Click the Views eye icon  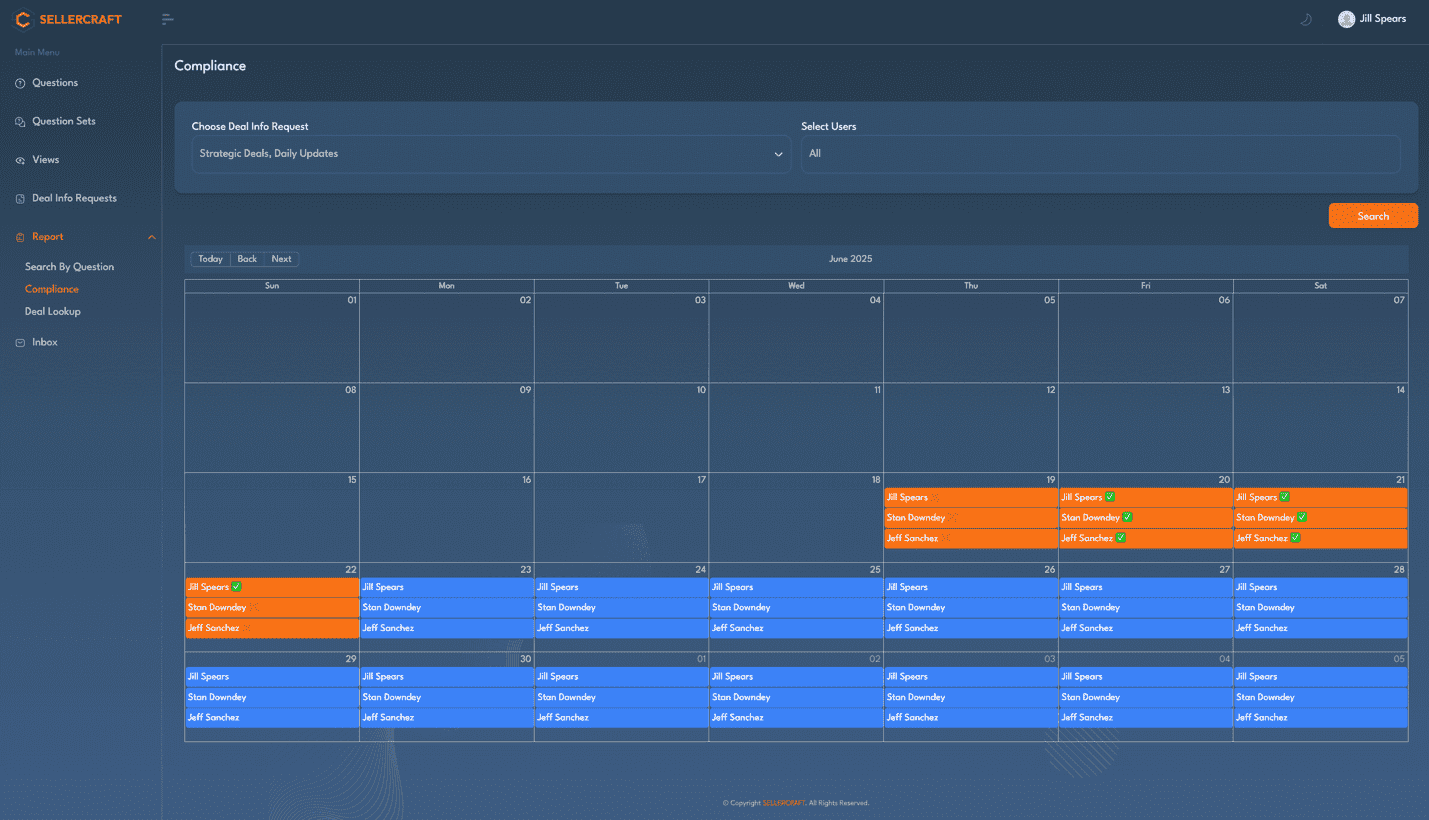click(x=20, y=160)
